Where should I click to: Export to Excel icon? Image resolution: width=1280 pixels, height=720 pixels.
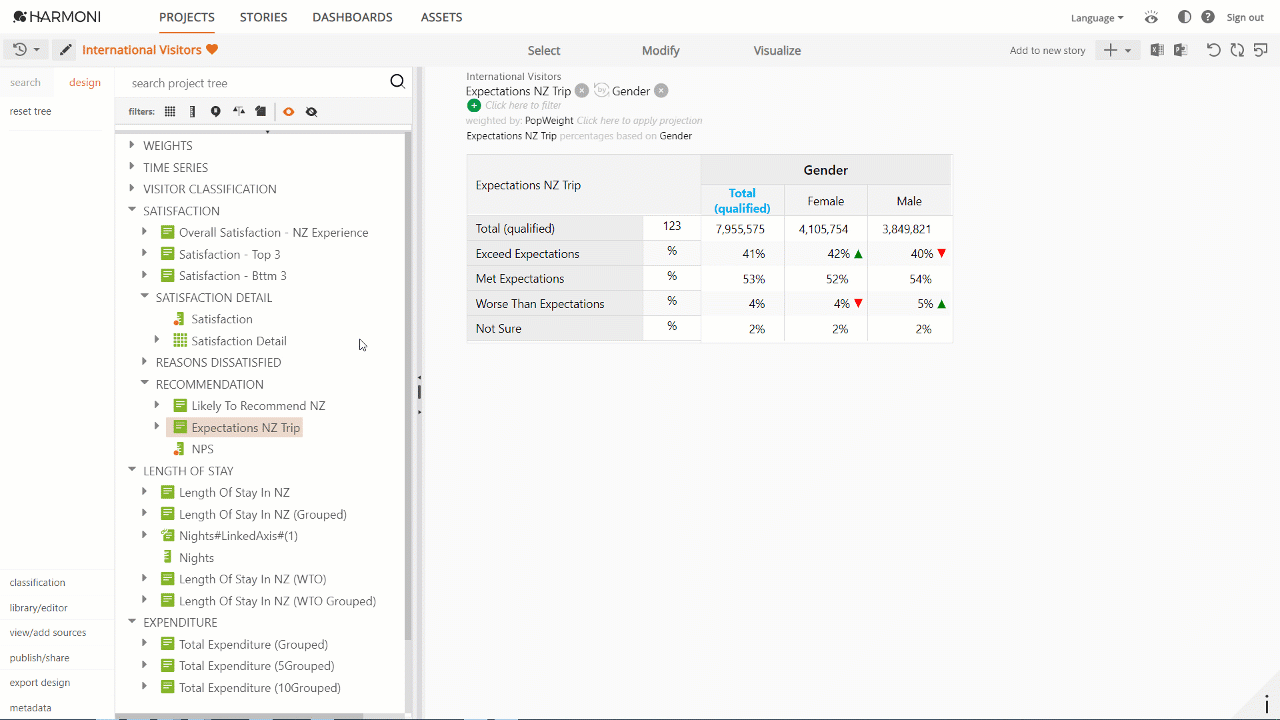pos(1157,50)
